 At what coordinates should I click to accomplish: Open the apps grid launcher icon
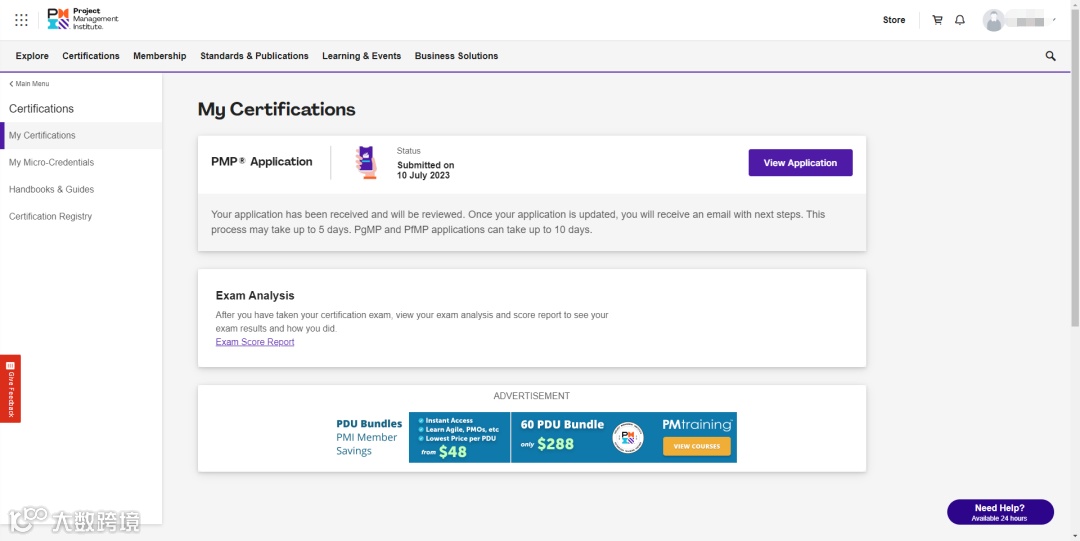point(21,20)
